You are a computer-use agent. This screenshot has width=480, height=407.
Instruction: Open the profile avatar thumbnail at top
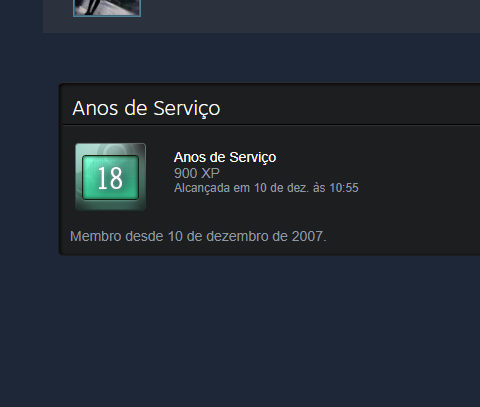(107, 8)
